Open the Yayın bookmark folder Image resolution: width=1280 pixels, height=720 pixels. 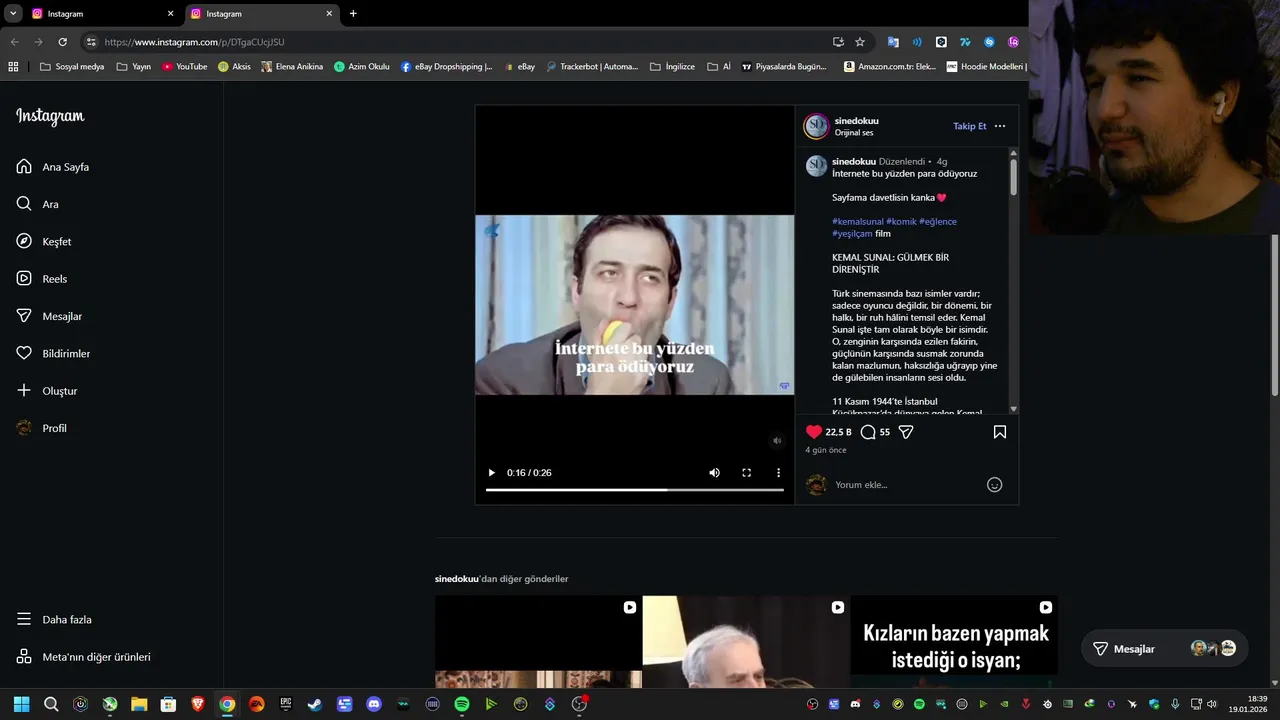coord(134,67)
